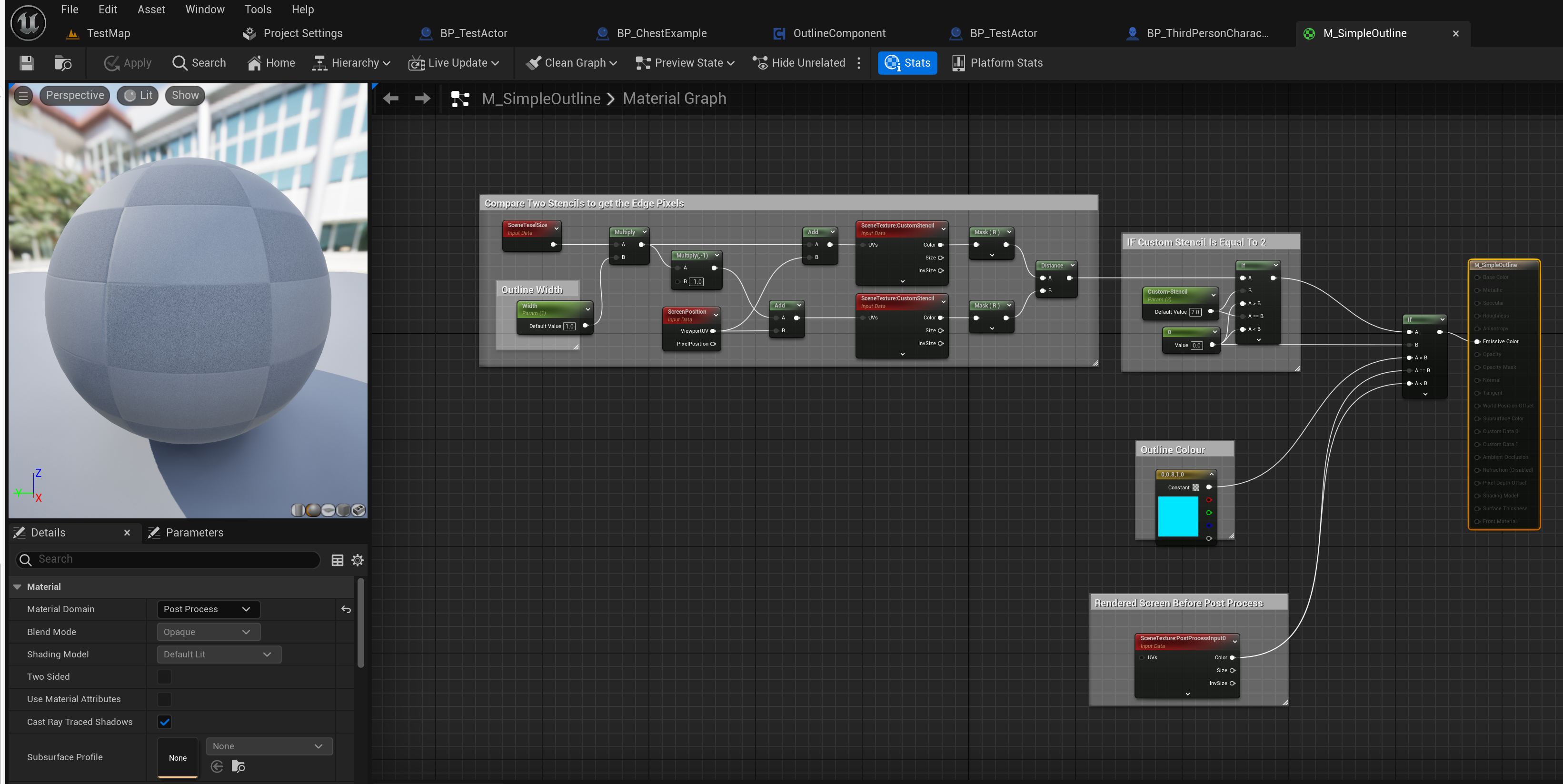The width and height of the screenshot is (1563, 784).
Task: Uncheck Cast Ray Traced Shadows
Action: [x=164, y=722]
